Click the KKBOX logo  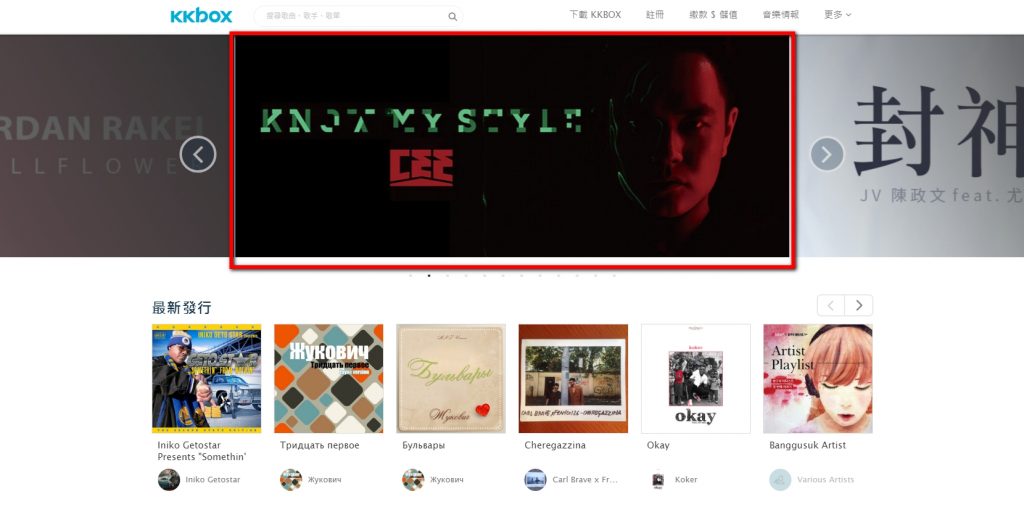(201, 15)
